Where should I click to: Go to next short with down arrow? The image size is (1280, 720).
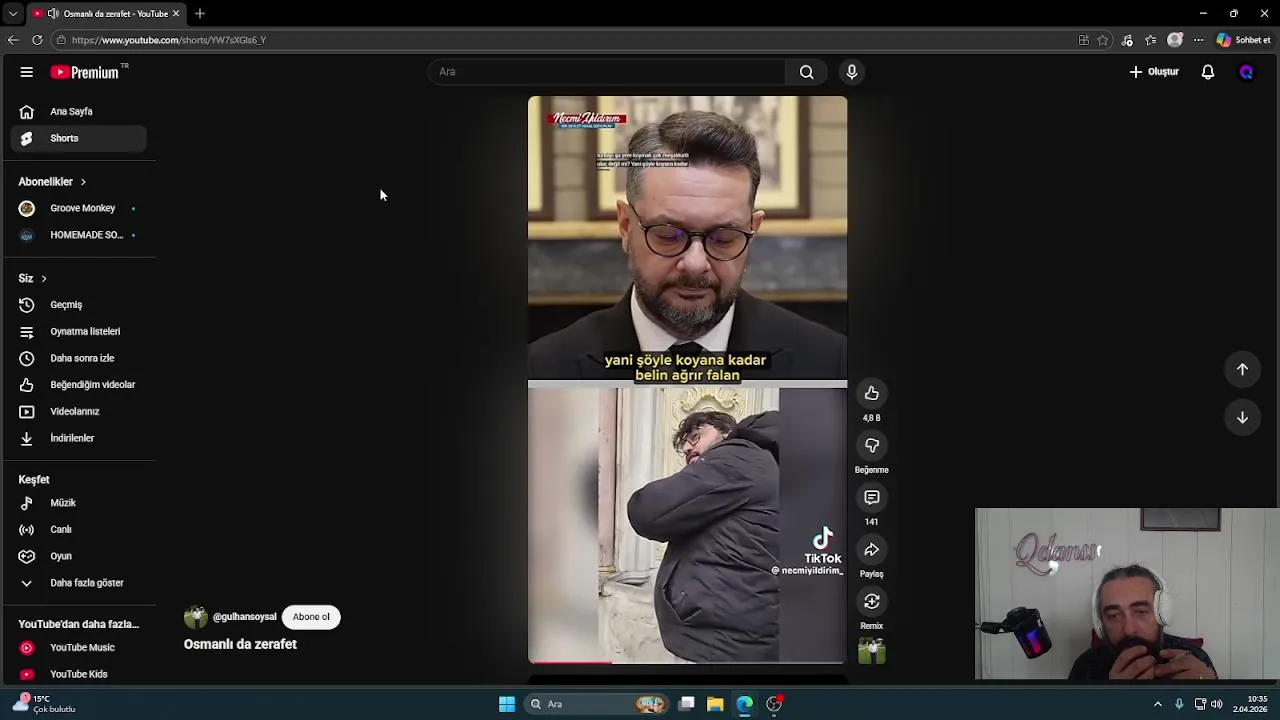coord(1242,417)
